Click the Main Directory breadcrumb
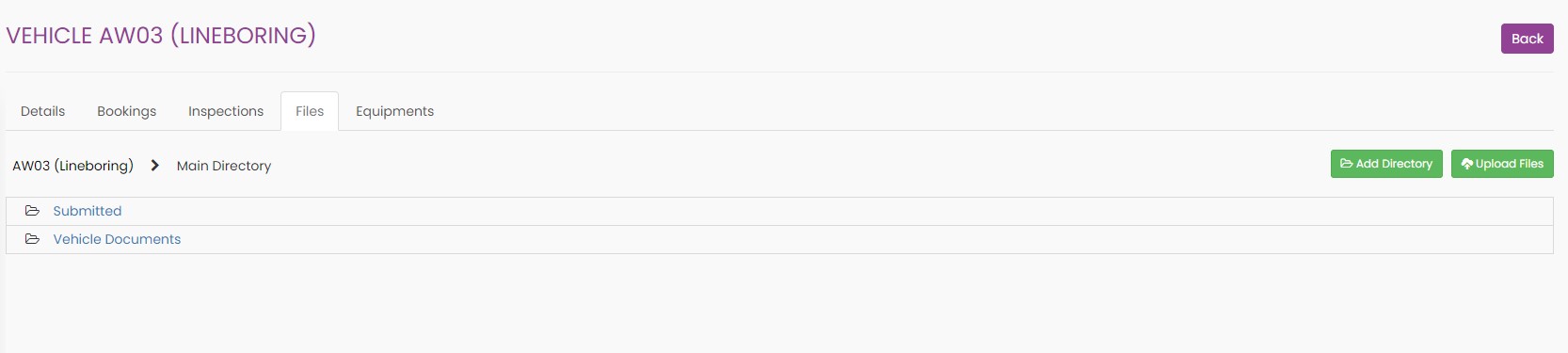The height and width of the screenshot is (353, 1568). (224, 166)
